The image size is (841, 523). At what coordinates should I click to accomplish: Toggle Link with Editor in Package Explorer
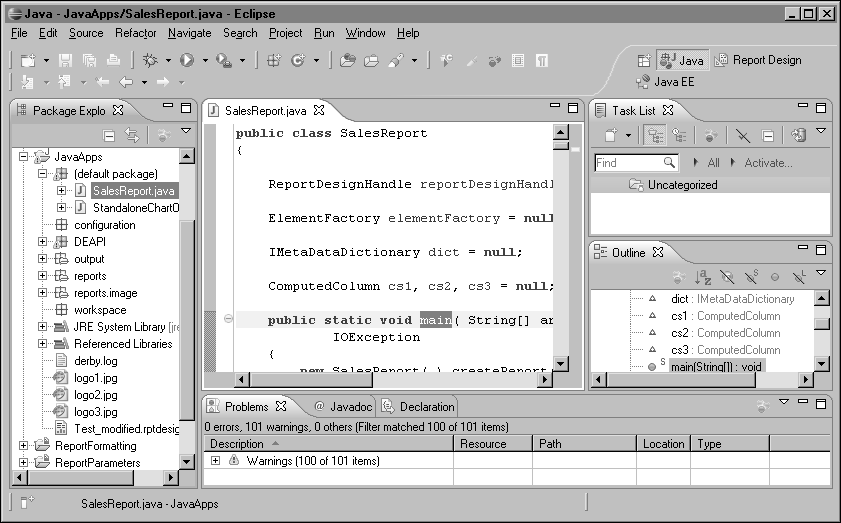[132, 135]
